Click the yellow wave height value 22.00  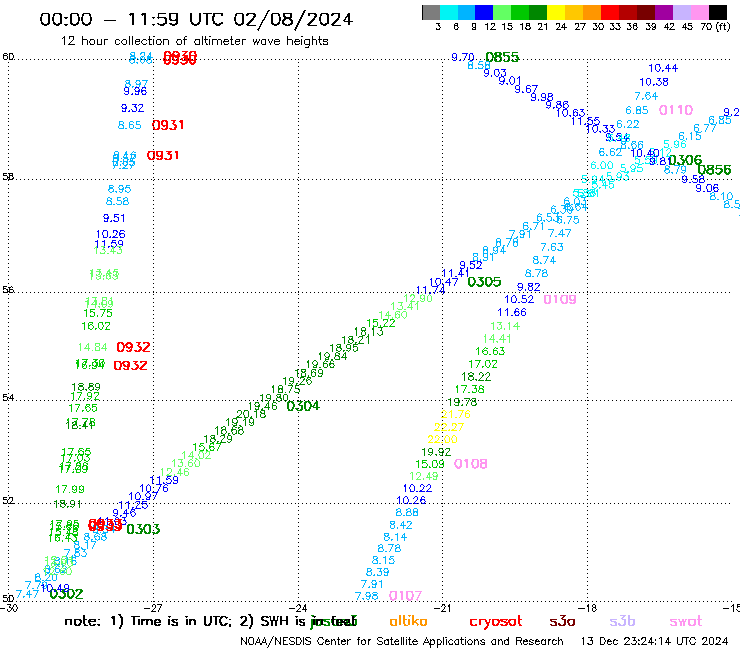[x=442, y=439]
